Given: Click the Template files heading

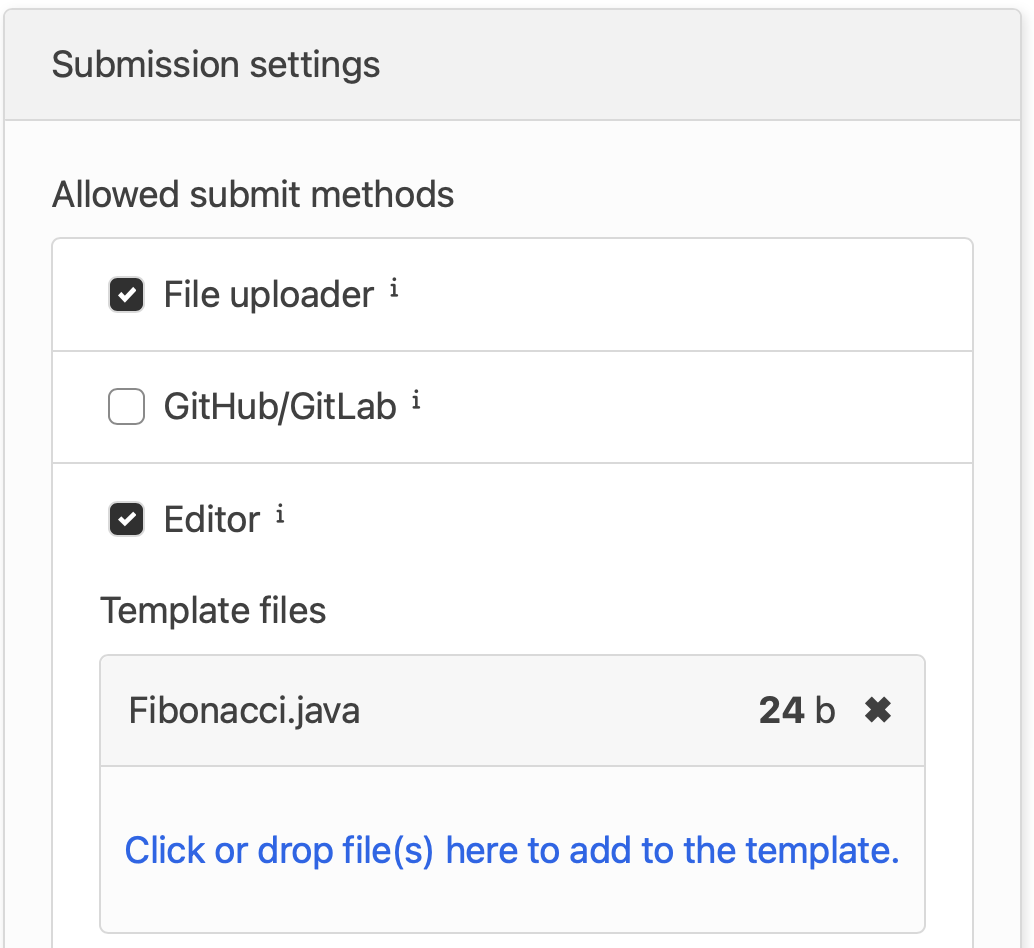Looking at the screenshot, I should coord(213,610).
